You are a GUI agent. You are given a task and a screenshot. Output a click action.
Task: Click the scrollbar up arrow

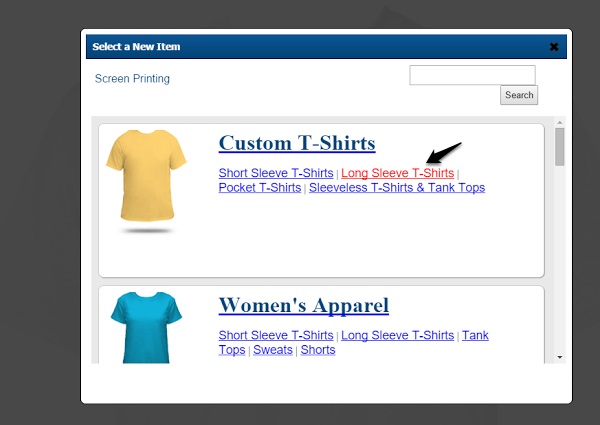pyautogui.click(x=559, y=122)
